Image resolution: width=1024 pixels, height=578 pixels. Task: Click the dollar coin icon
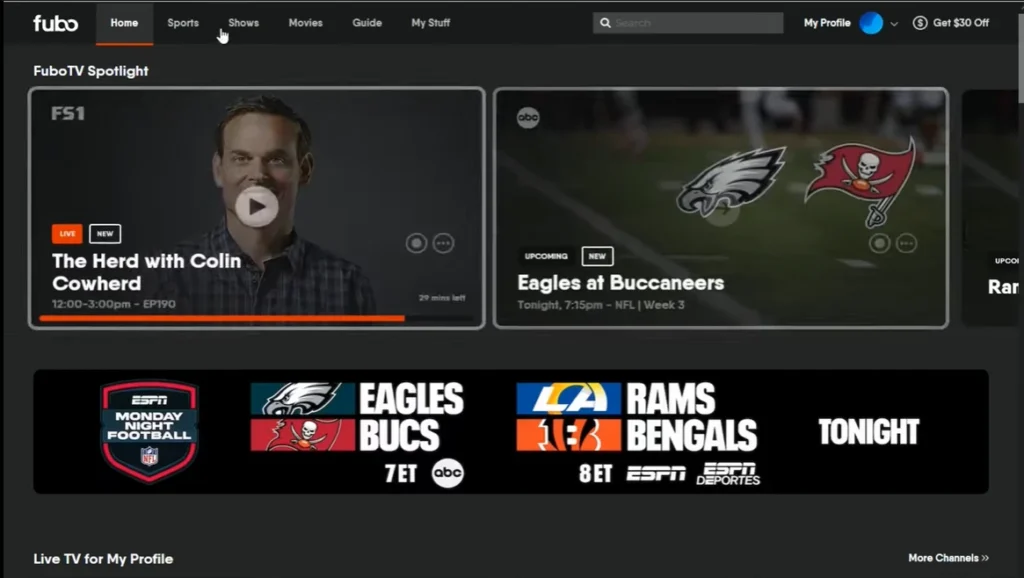920,23
